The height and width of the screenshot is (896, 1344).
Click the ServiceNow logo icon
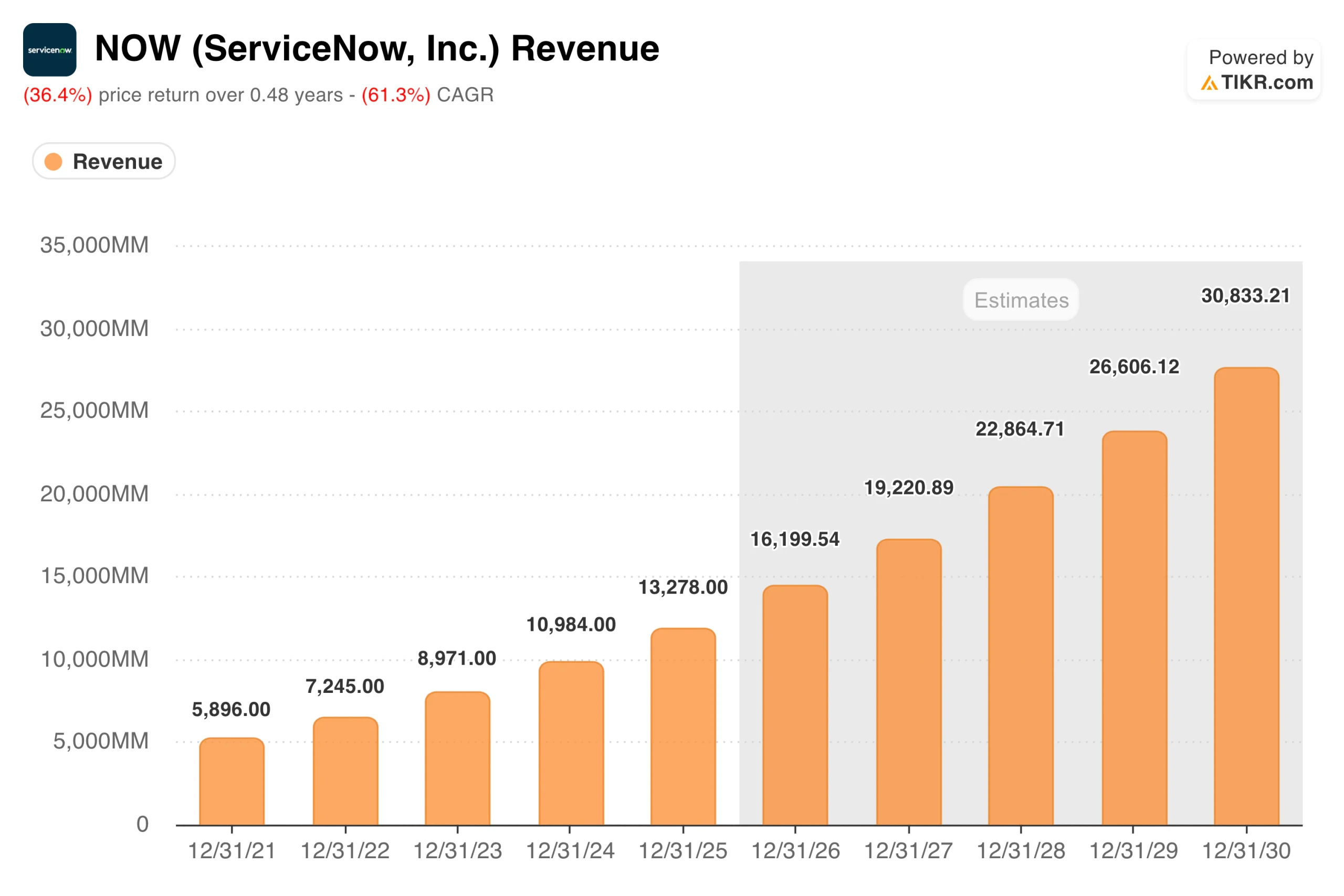pos(50,50)
